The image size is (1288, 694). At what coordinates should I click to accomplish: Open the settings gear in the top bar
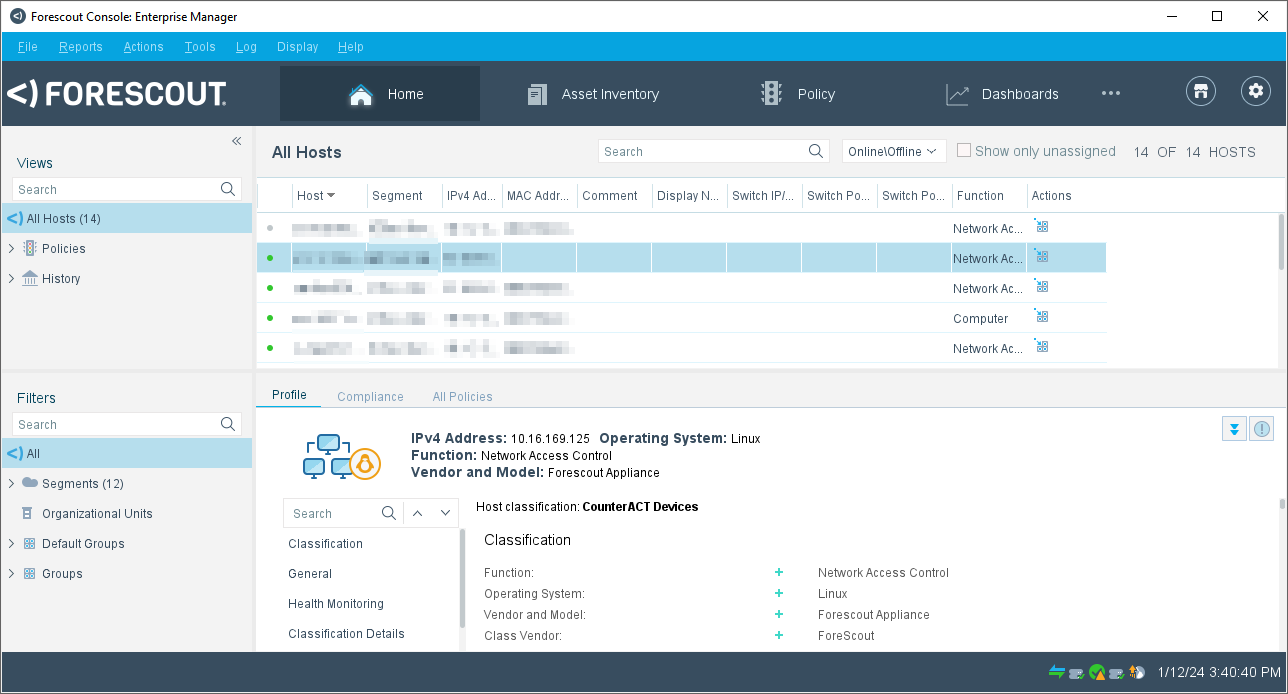coord(1256,91)
